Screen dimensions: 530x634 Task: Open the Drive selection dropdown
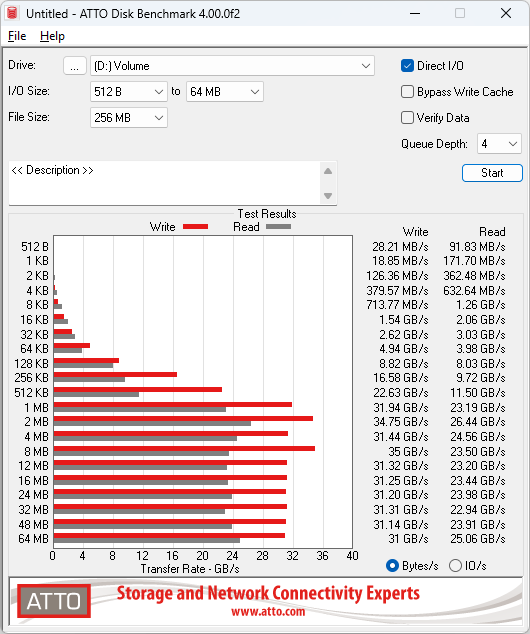pos(232,66)
